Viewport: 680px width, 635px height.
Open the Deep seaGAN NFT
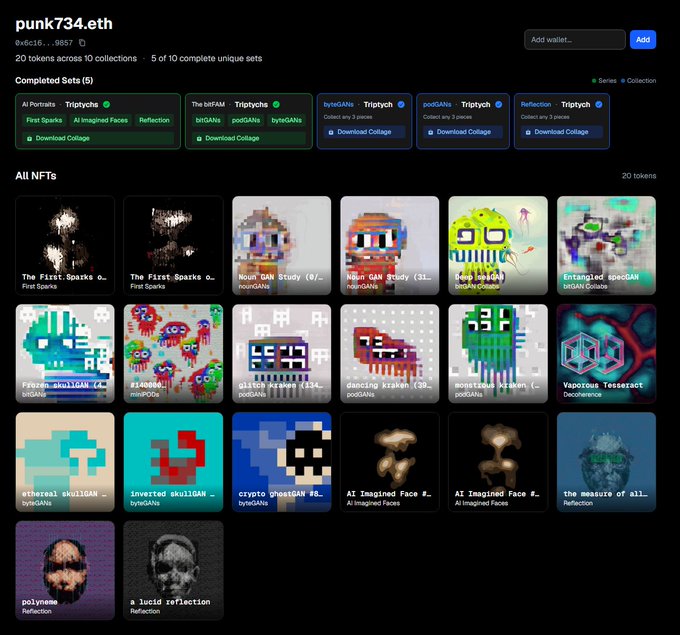tap(498, 245)
